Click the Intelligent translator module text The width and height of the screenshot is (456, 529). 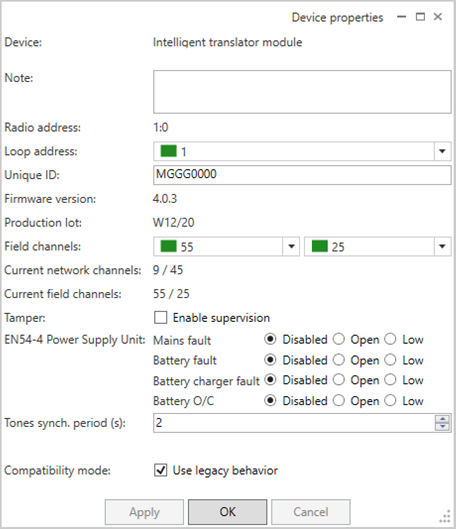(x=228, y=43)
